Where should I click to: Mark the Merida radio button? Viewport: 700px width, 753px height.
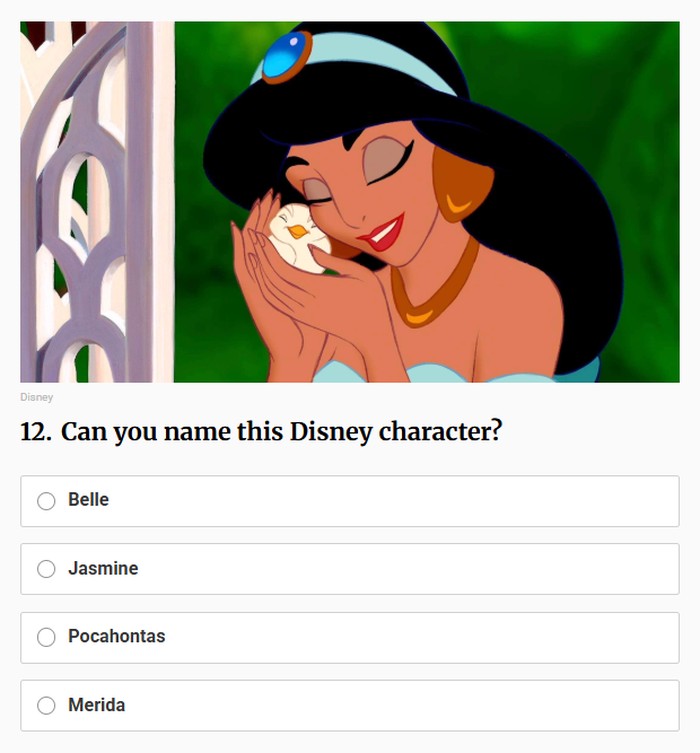click(x=46, y=706)
